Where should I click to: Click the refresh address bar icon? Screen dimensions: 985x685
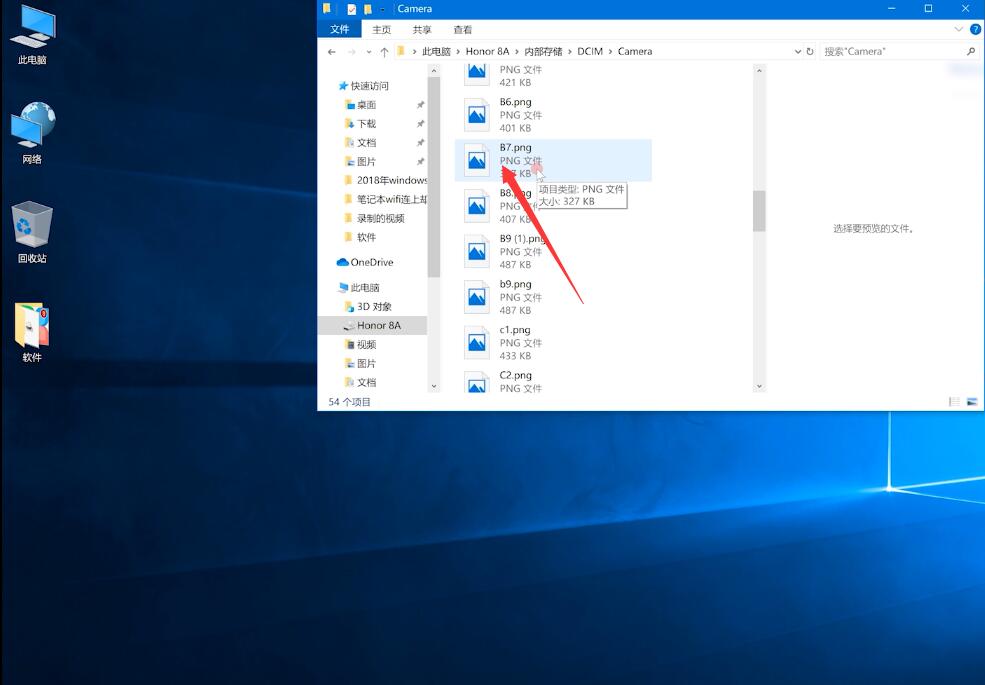tap(810, 52)
